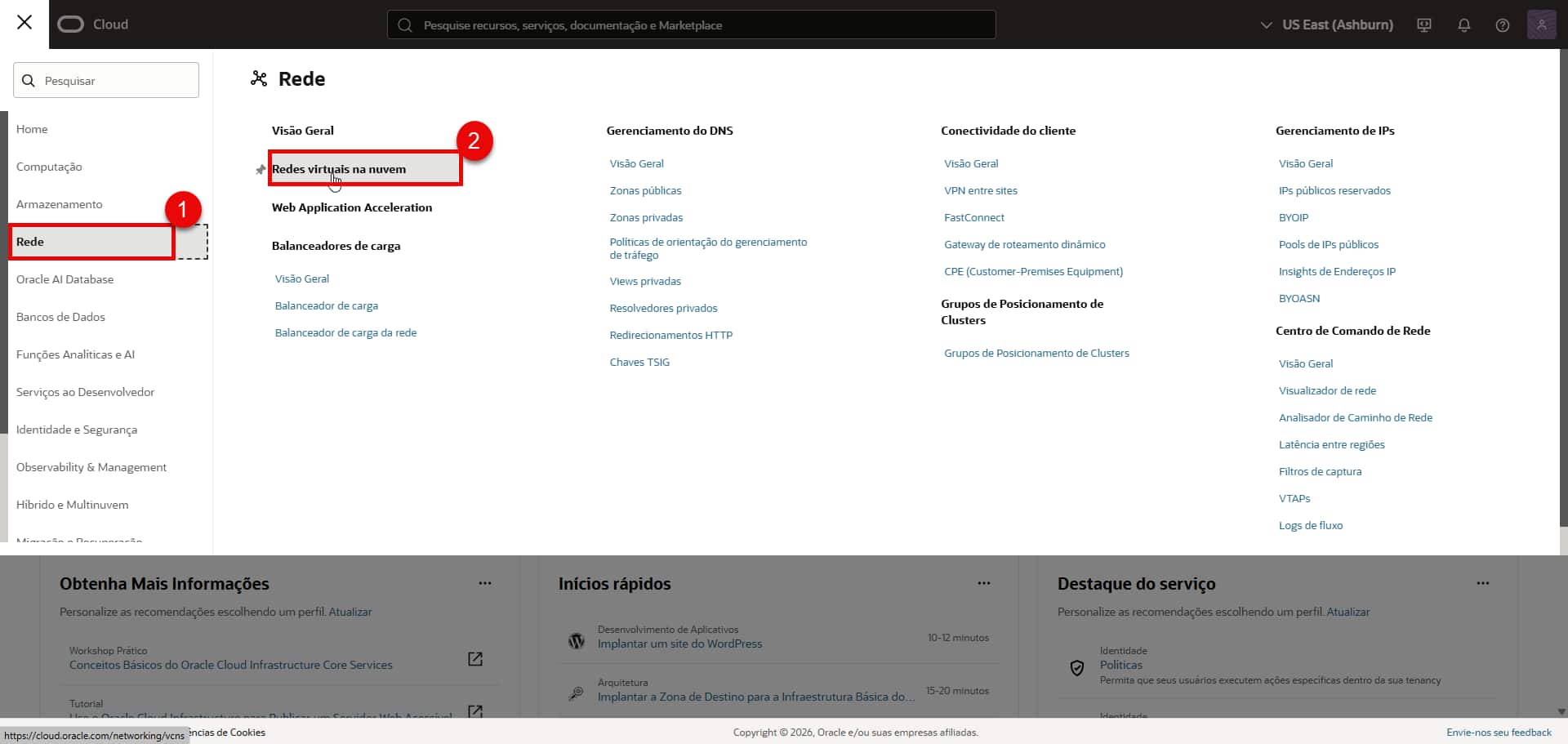Open Analisador de Caminho de Rede
Screen dimensions: 1568x744
tap(1356, 417)
